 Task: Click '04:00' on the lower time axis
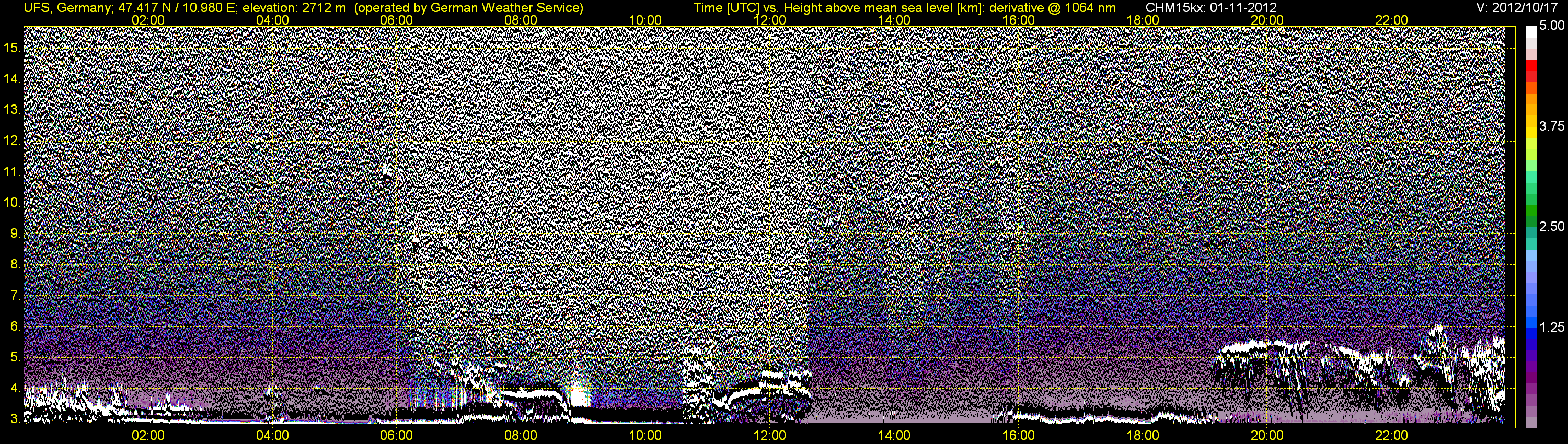[272, 436]
